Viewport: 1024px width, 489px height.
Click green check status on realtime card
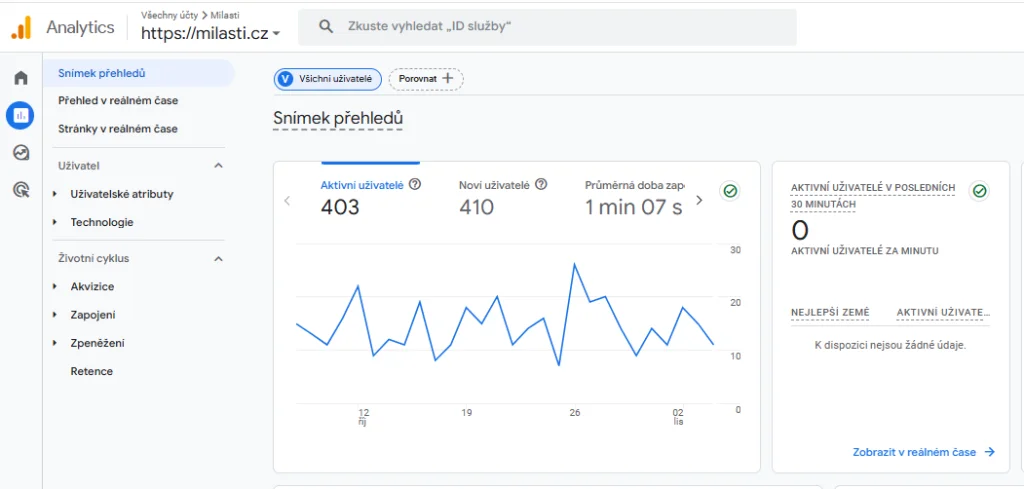979,191
